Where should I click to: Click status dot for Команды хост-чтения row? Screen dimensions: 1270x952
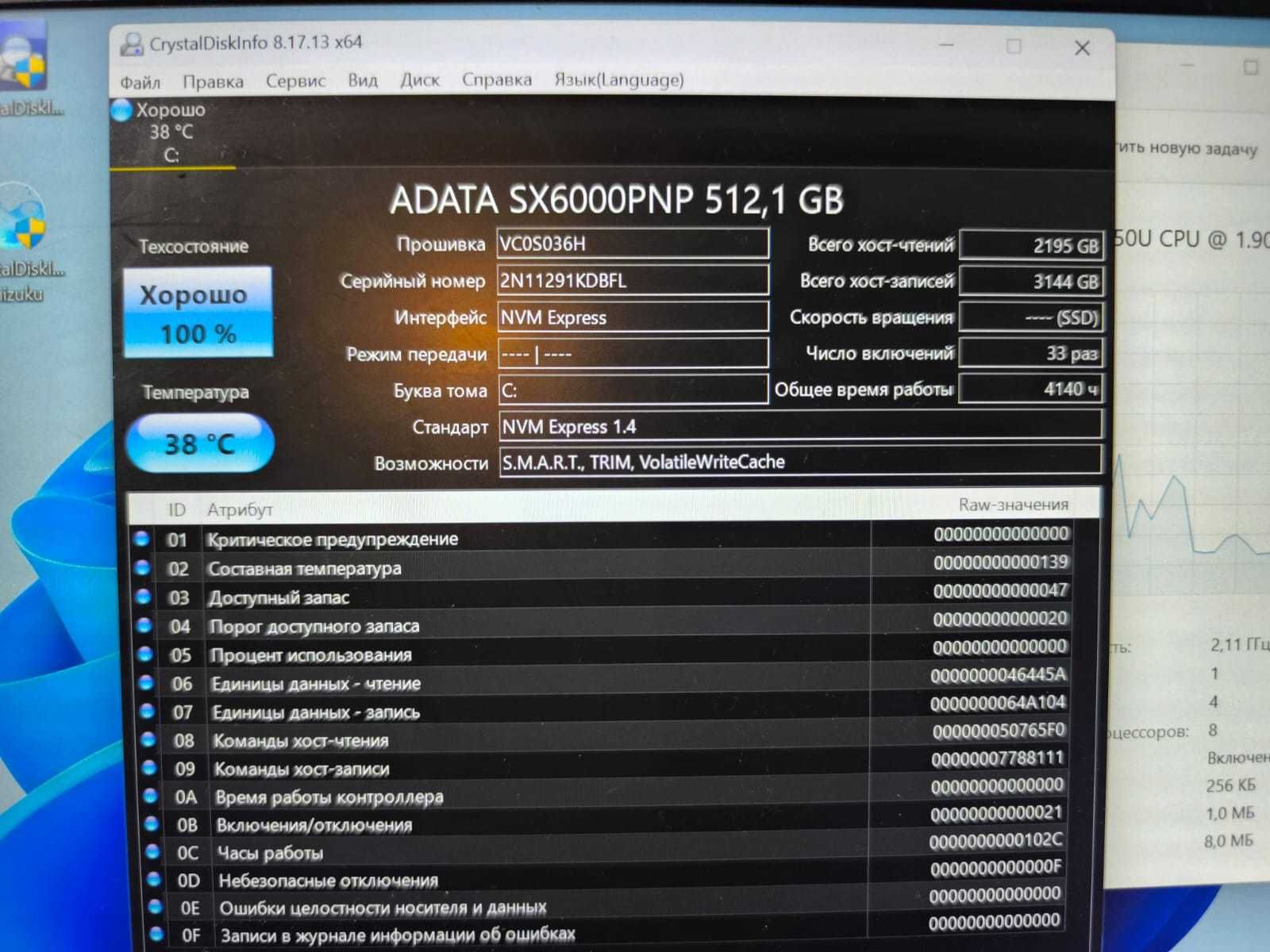[148, 739]
